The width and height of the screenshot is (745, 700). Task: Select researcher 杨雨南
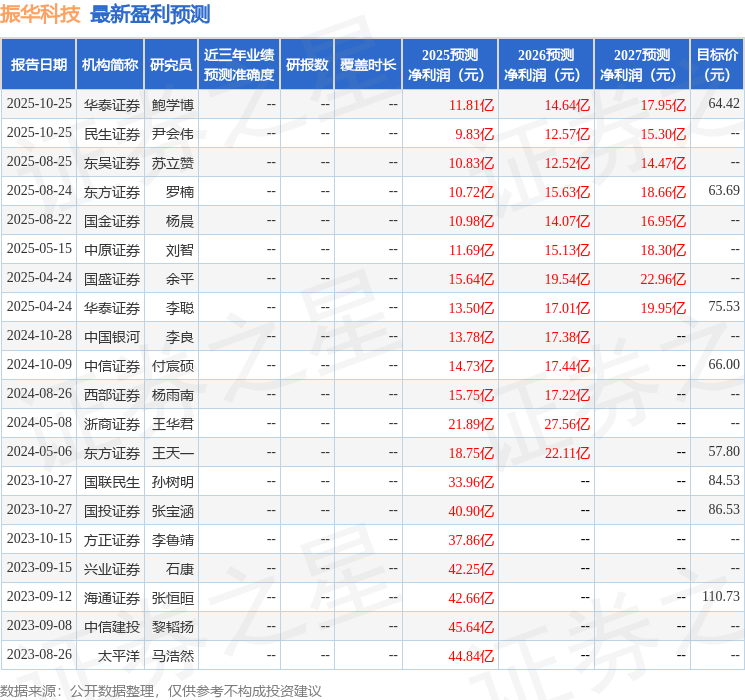click(x=172, y=395)
